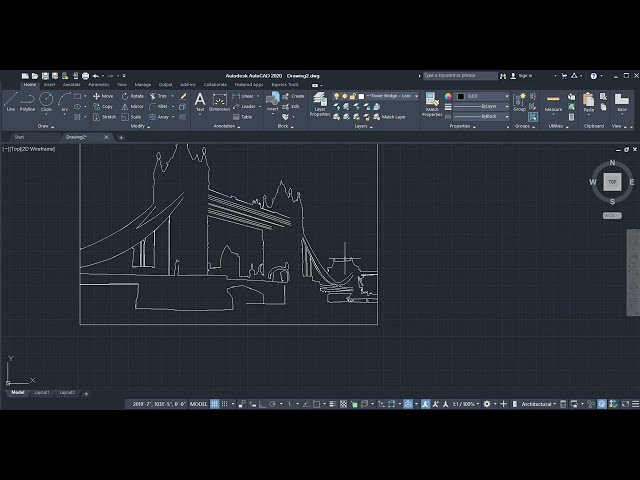Switch to the Insert ribbon tab
The height and width of the screenshot is (480, 640).
tap(49, 85)
